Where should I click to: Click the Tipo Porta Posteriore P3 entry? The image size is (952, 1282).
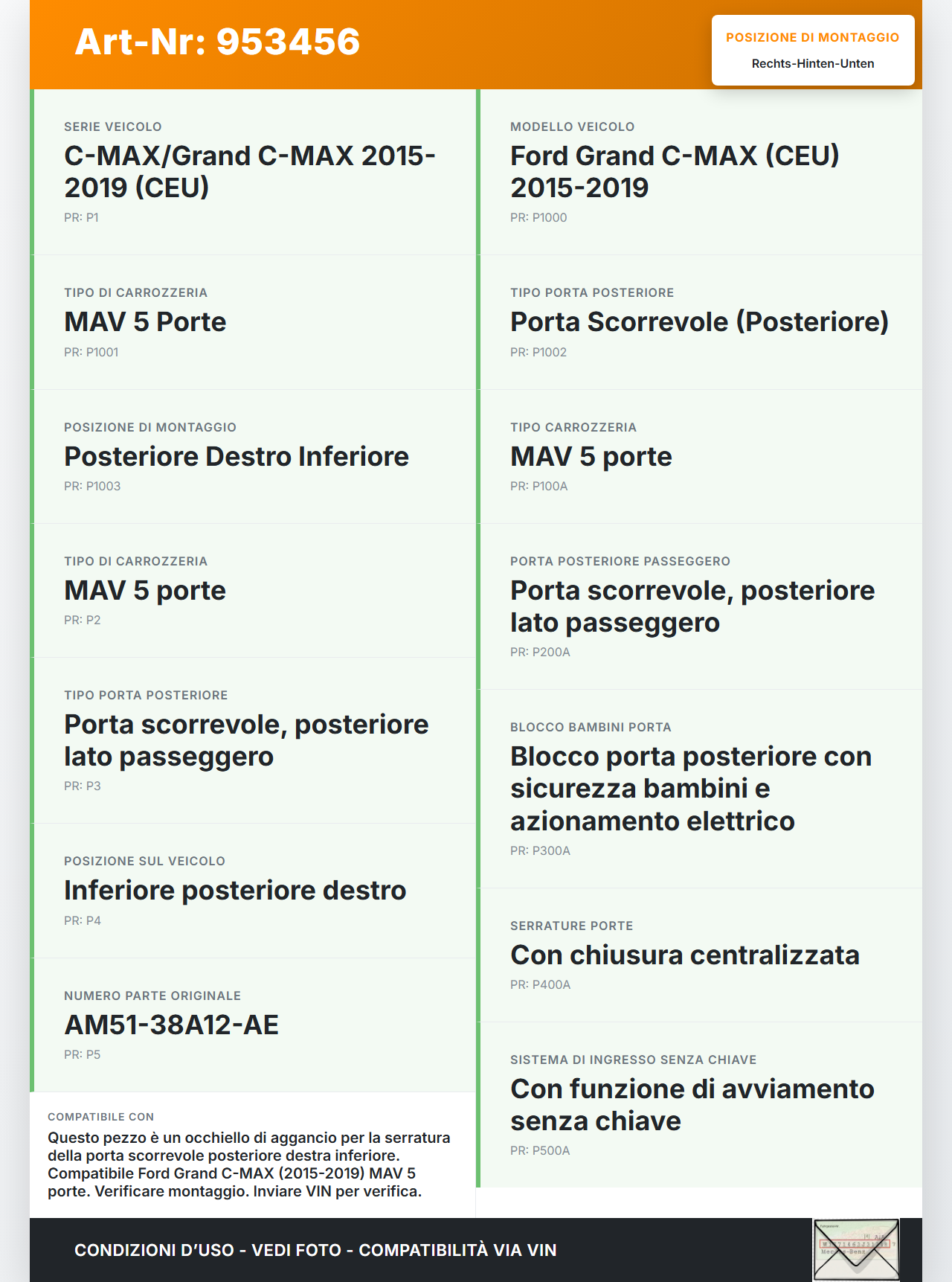[253, 740]
